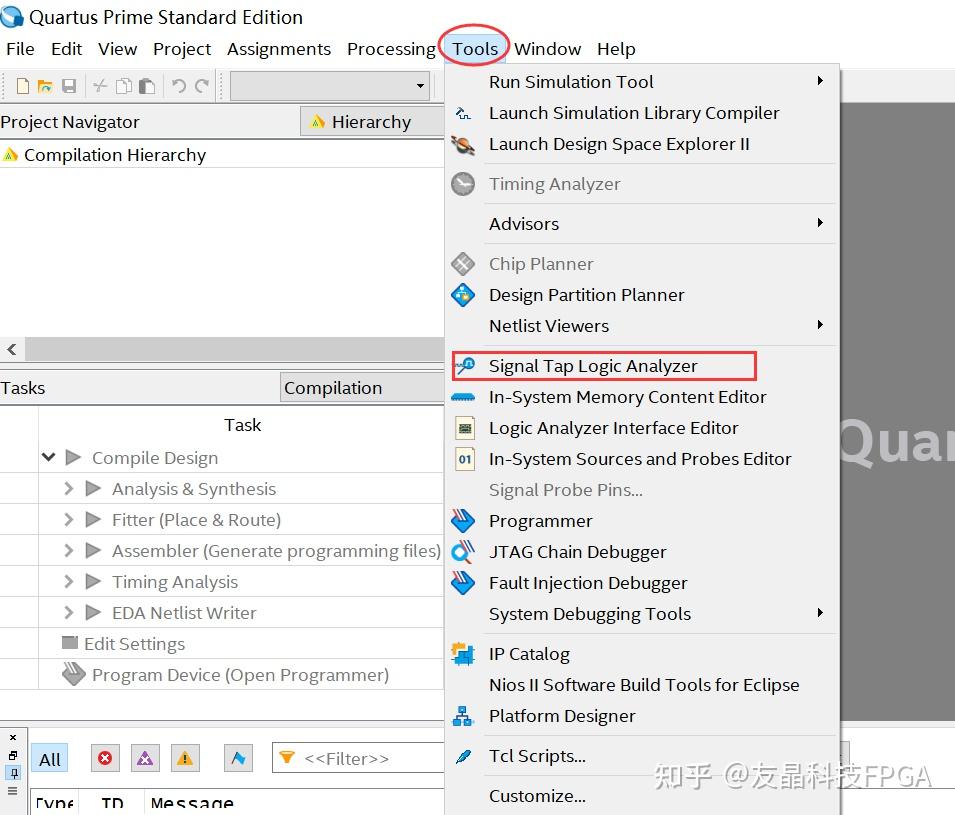The height and width of the screenshot is (815, 955).
Task: Expand the Assembler task node
Action: [x=69, y=551]
